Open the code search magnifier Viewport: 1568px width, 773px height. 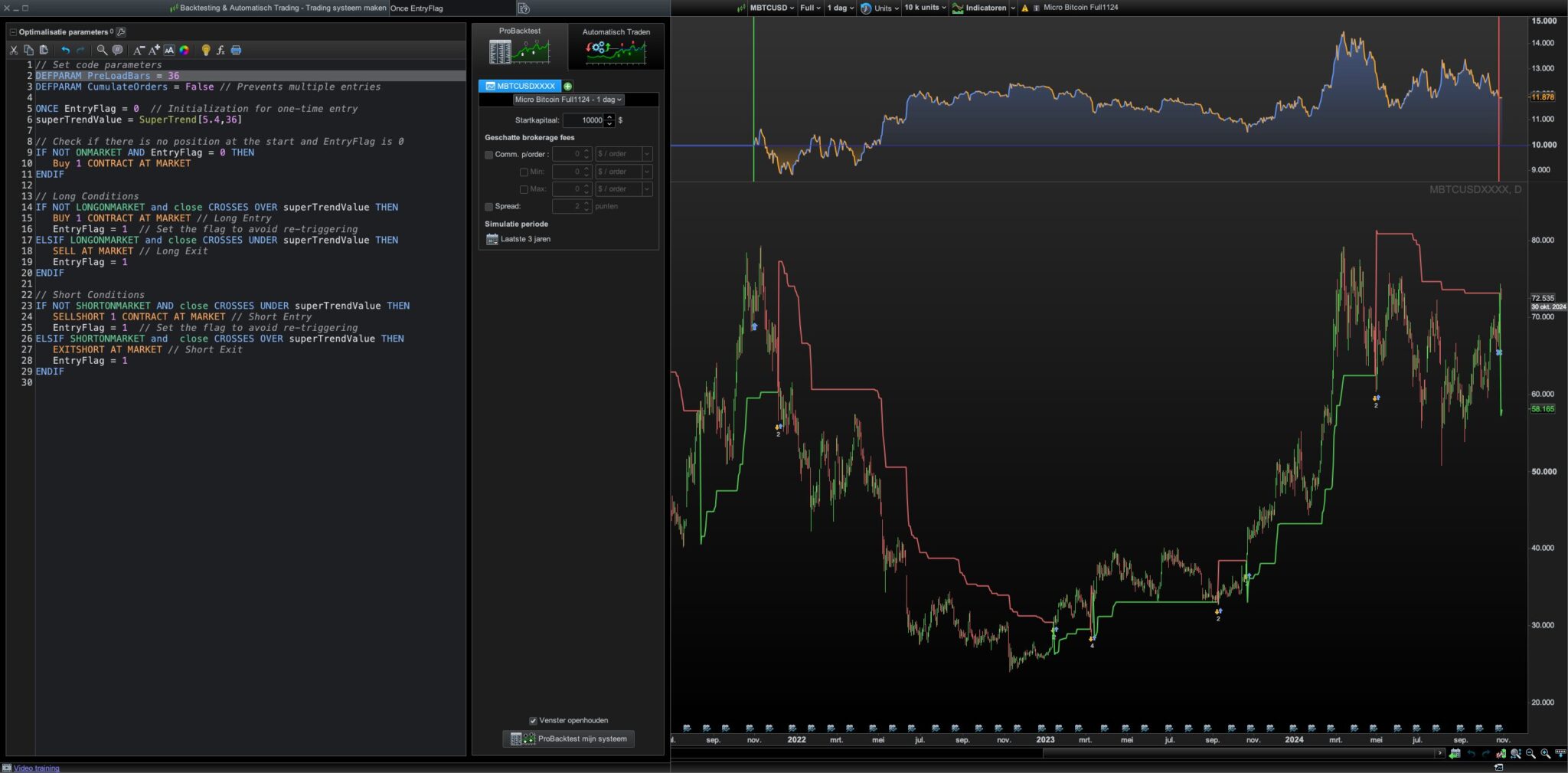pos(102,50)
